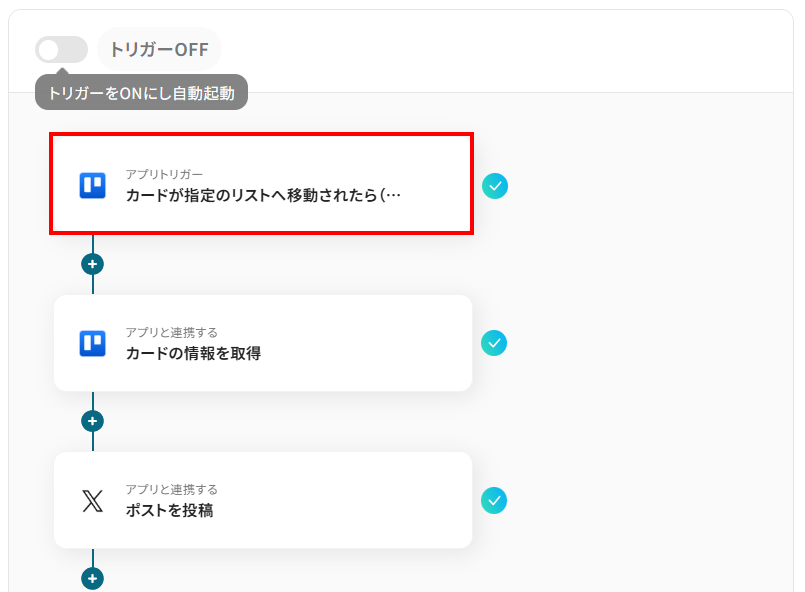Click the truncated ellipsis in the trigger title
805x592 pixels.
[x=393, y=196]
